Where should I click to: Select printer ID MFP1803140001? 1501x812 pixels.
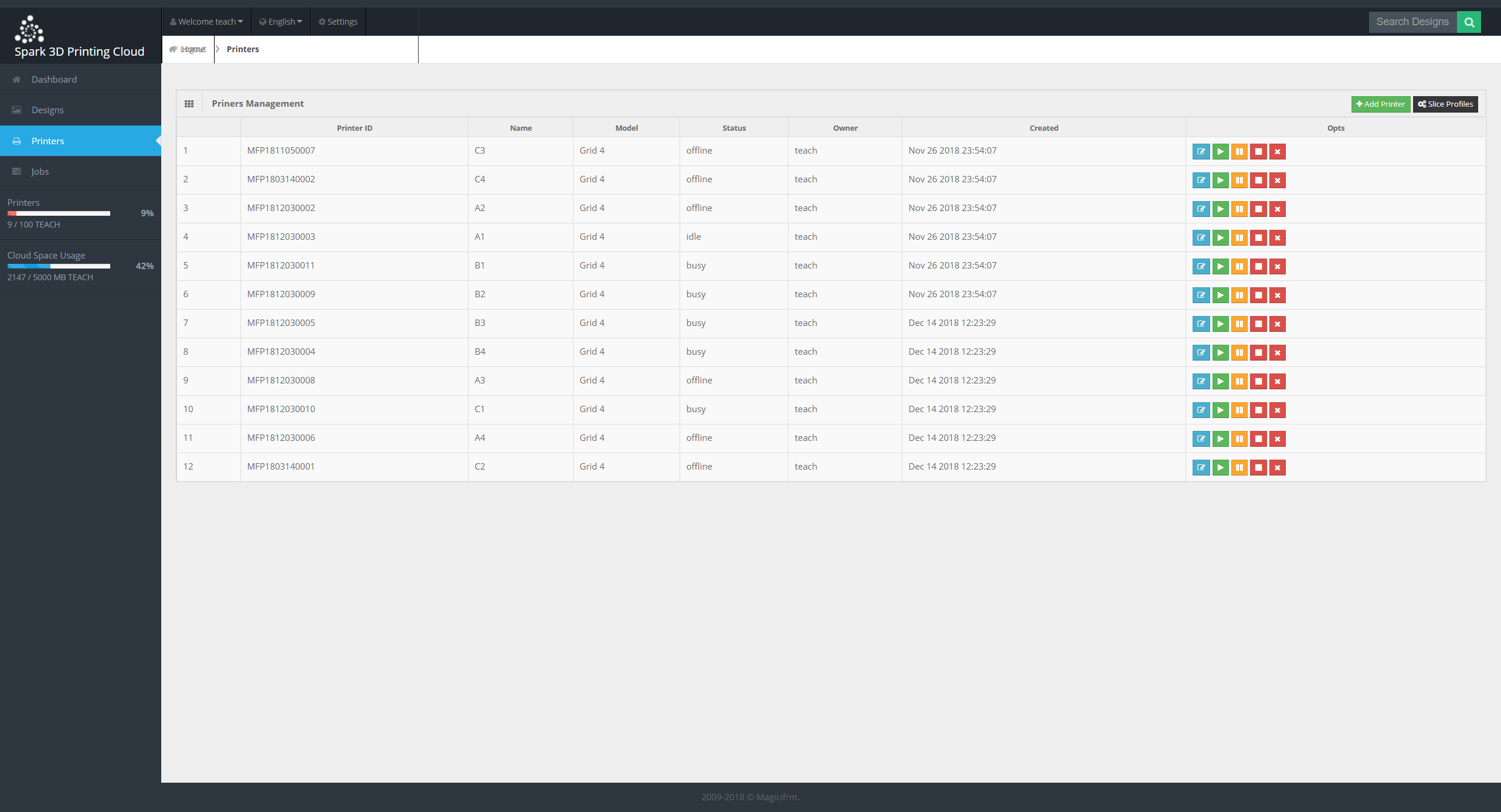coord(281,467)
